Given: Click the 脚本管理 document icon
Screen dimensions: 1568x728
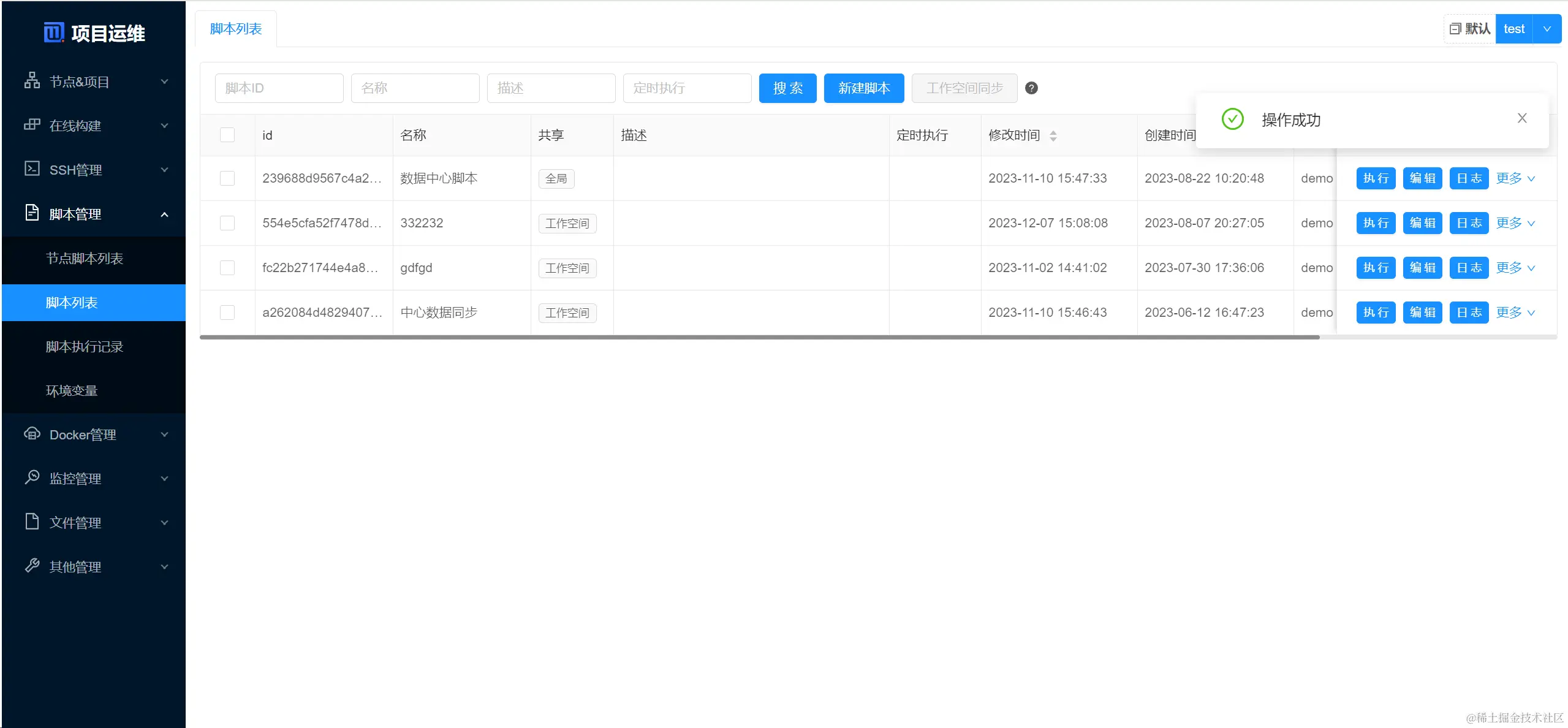Looking at the screenshot, I should 32,213.
